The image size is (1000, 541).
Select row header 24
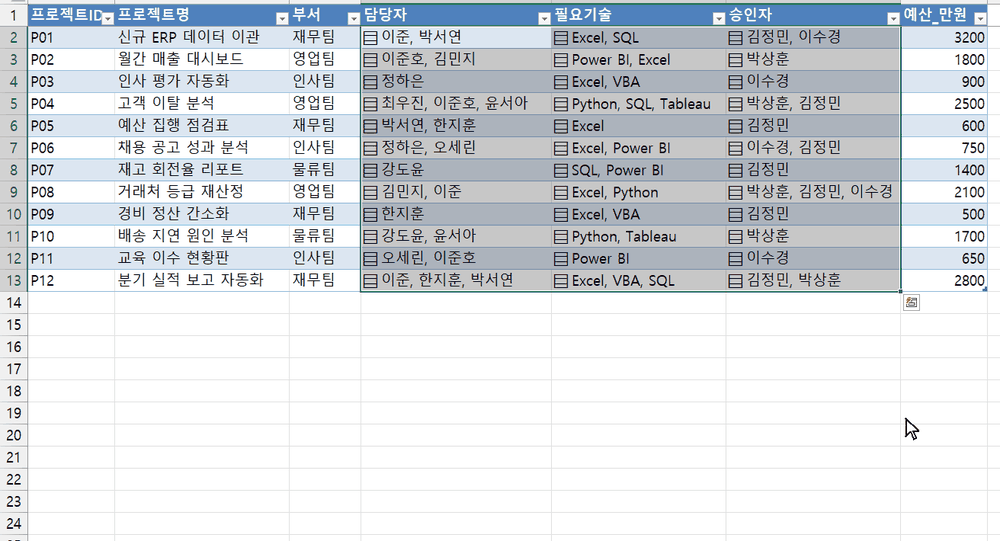coord(13,524)
